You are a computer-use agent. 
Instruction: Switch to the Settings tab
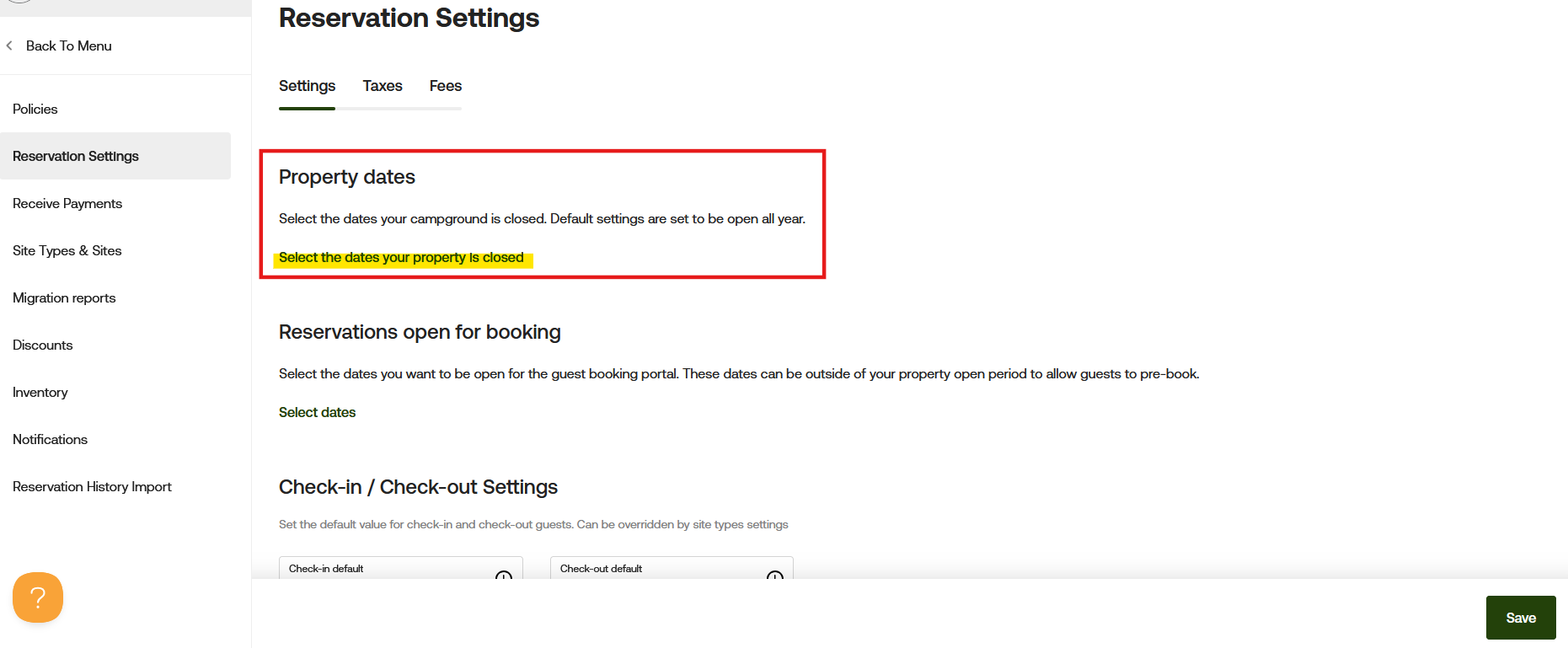(307, 86)
